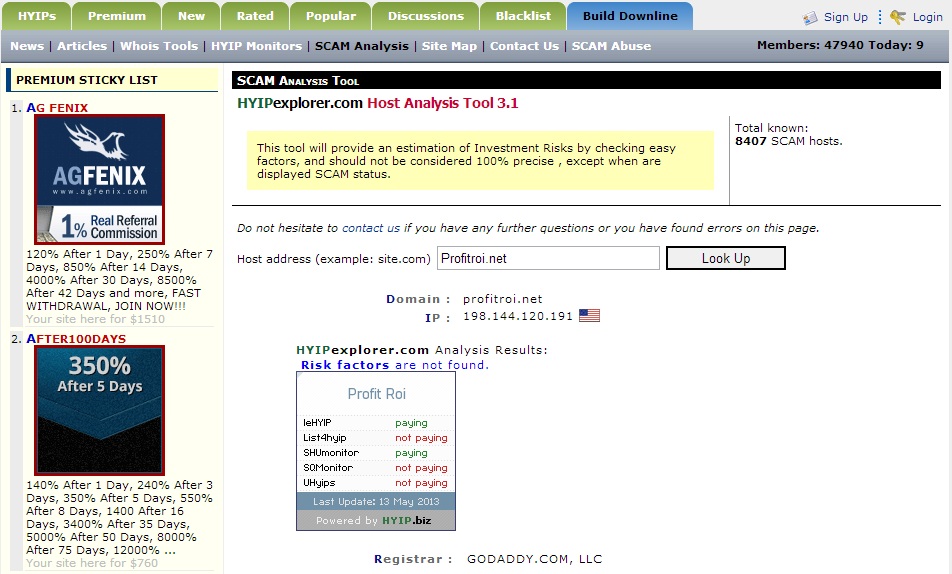Click 'Your site here for $1510' link
Image resolution: width=952 pixels, height=574 pixels.
click(x=96, y=319)
